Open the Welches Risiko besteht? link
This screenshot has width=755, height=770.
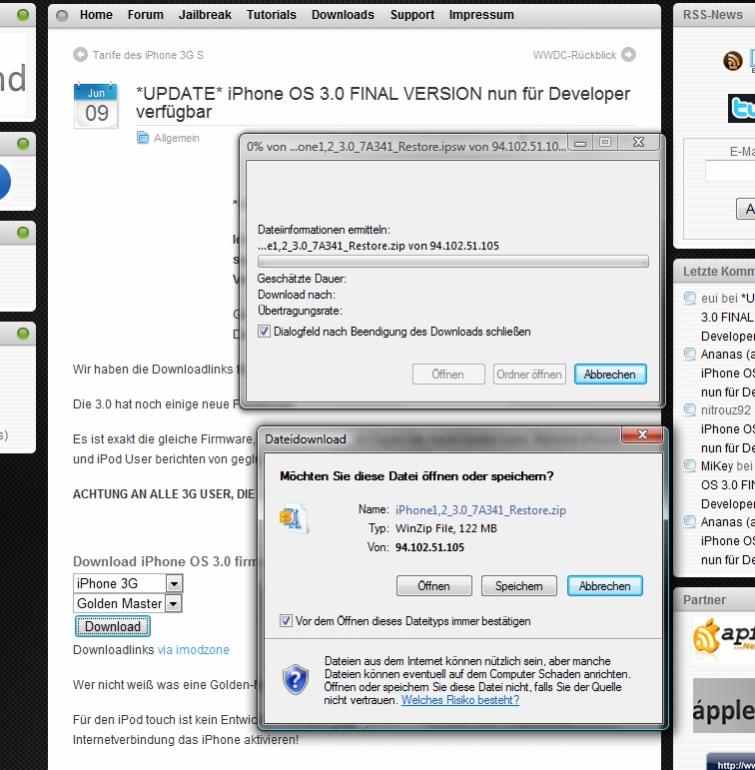tap(460, 700)
